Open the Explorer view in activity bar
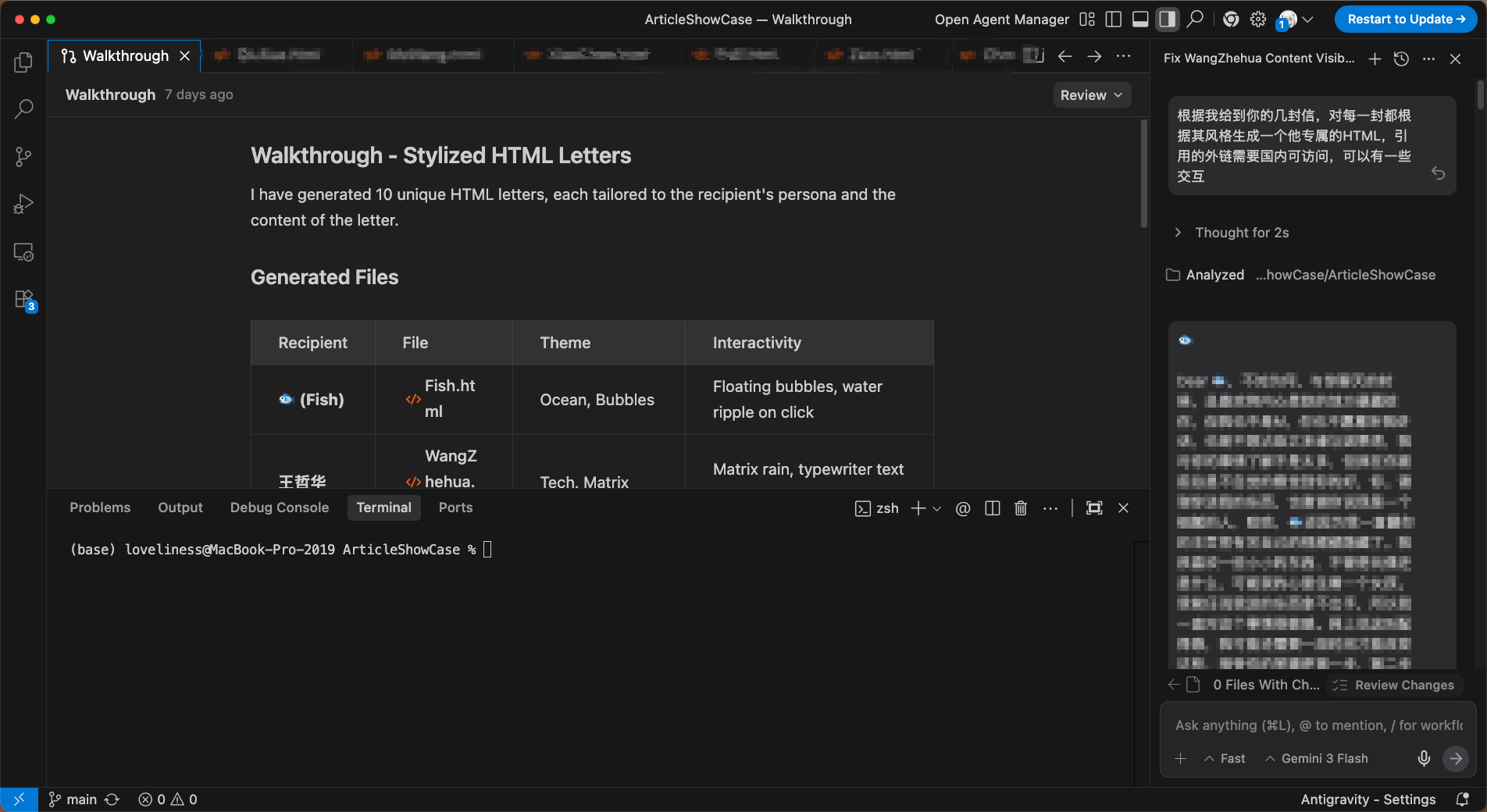Screen dimensions: 1487x812 tap(23, 62)
